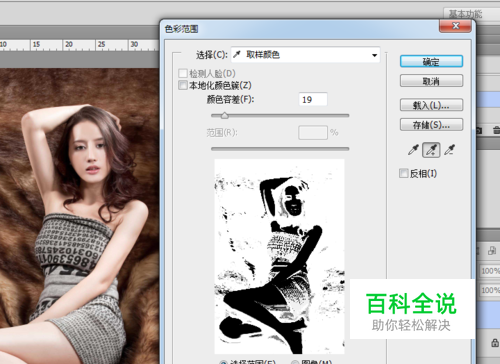Click the lock icon in the layers panel
The height and width of the screenshot is (364, 500).
pyautogui.click(x=495, y=342)
